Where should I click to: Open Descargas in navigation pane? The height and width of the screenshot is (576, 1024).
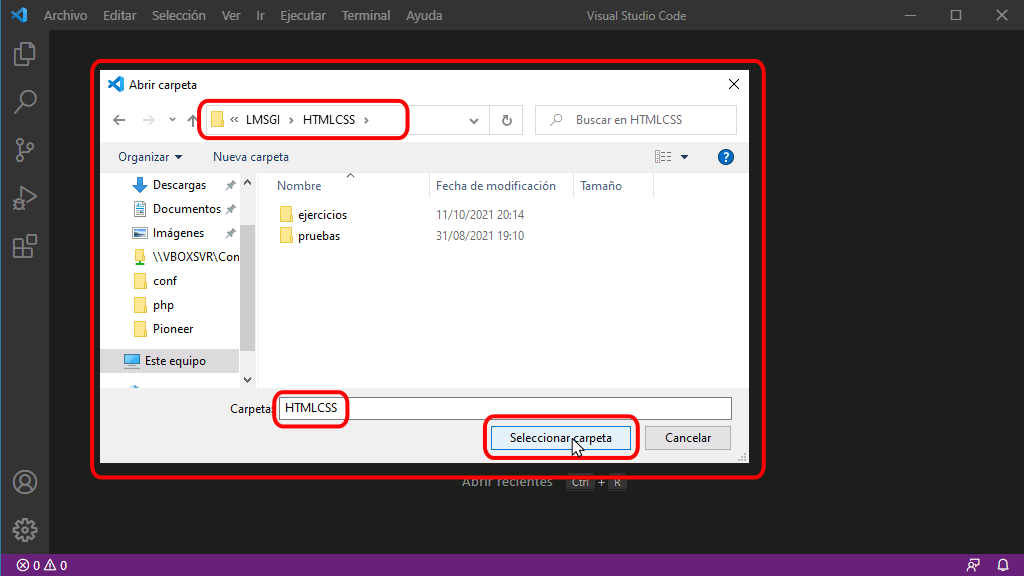pos(179,185)
